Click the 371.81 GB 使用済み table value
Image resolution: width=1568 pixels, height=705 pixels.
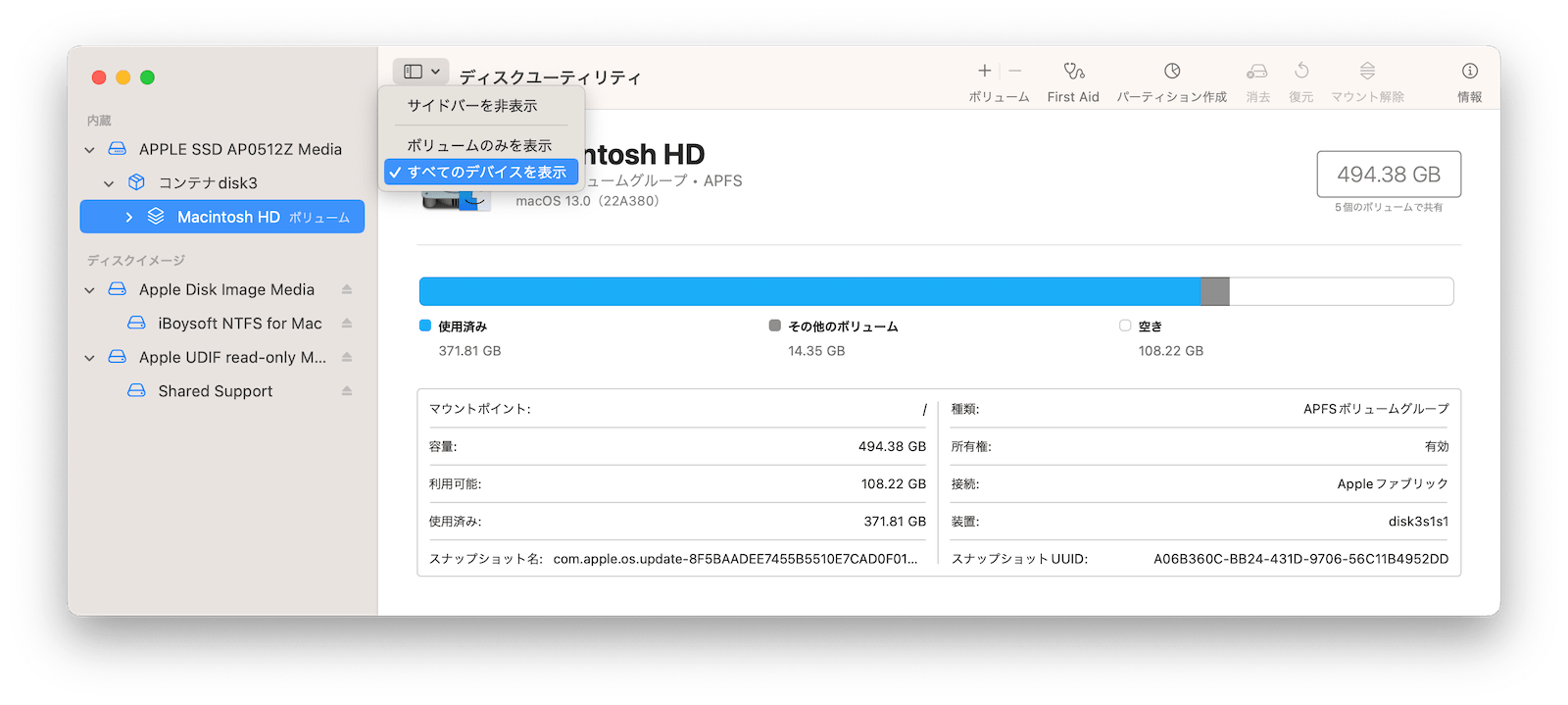[895, 522]
